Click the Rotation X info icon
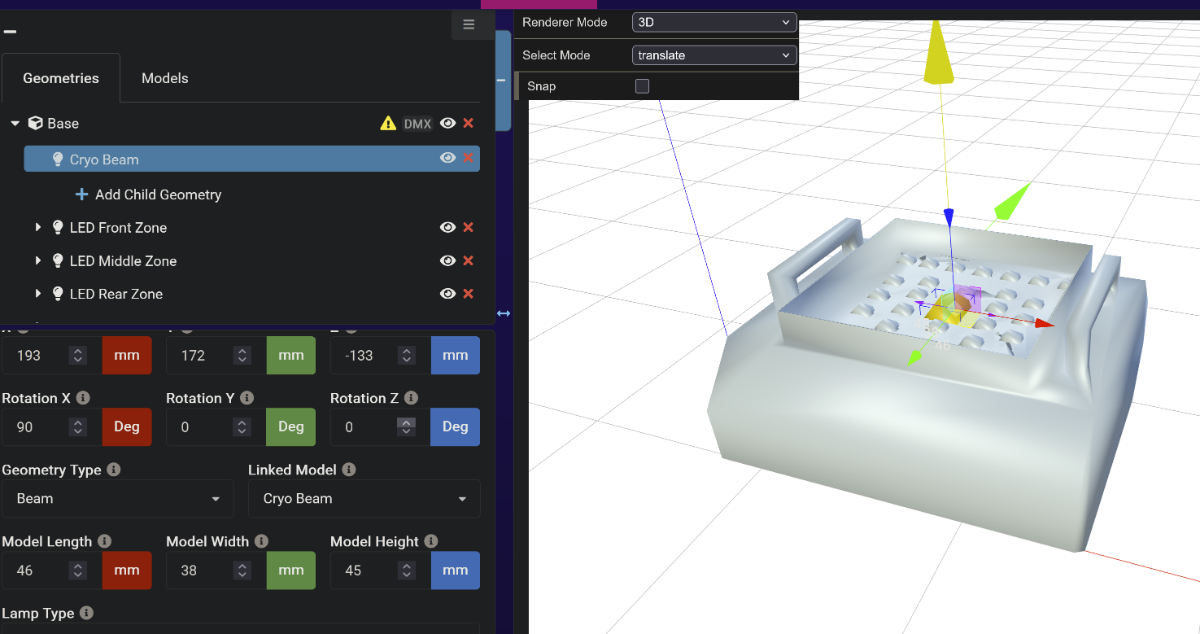The height and width of the screenshot is (634, 1200). tap(83, 398)
